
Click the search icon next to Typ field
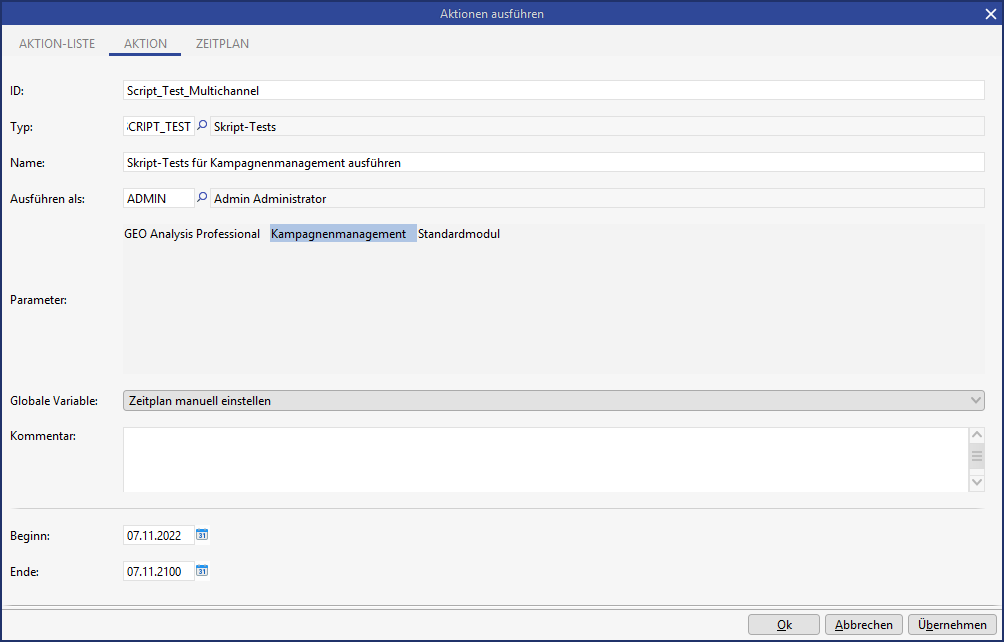point(202,127)
